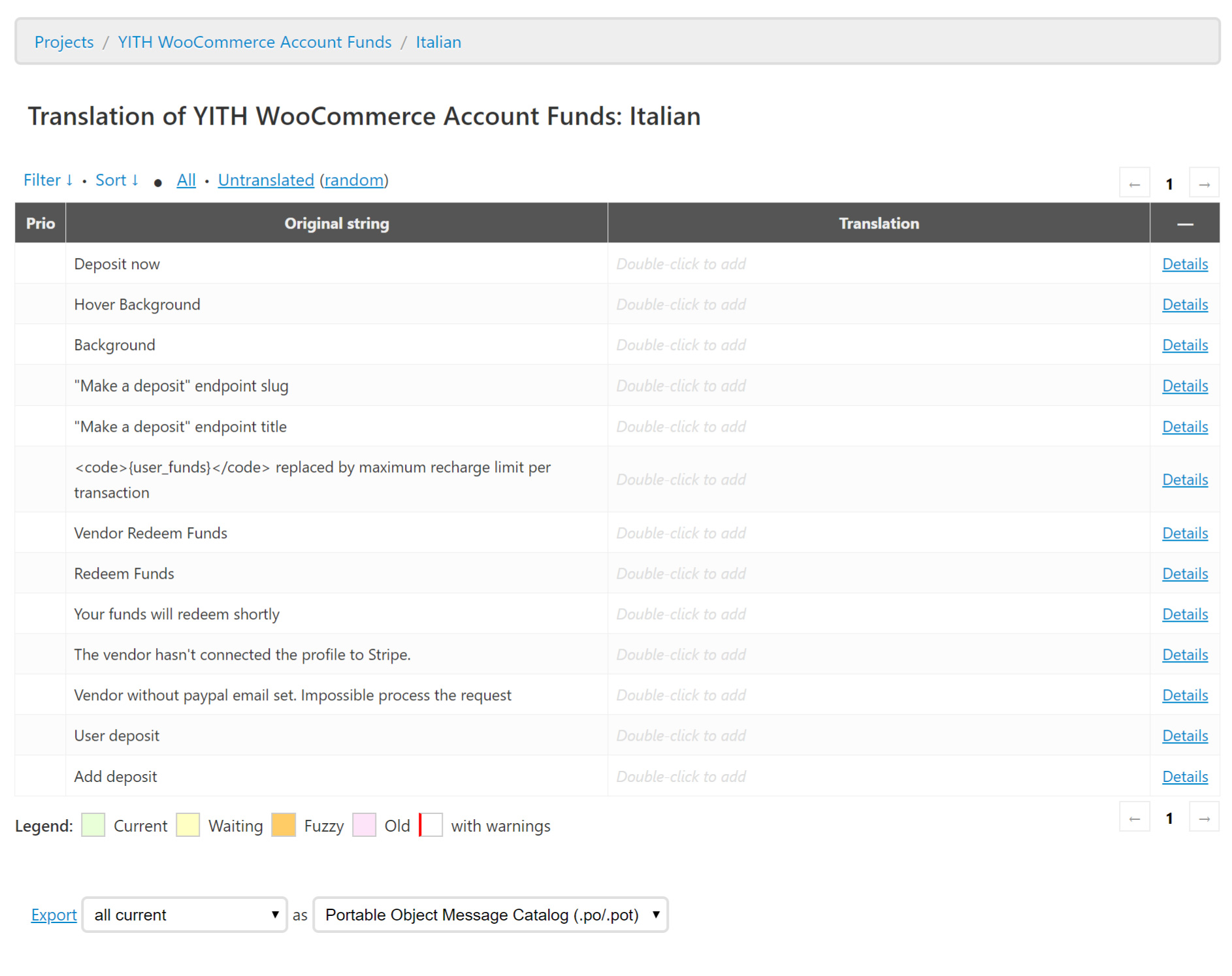
Task: Select the Deposit now translation cell
Action: [879, 264]
